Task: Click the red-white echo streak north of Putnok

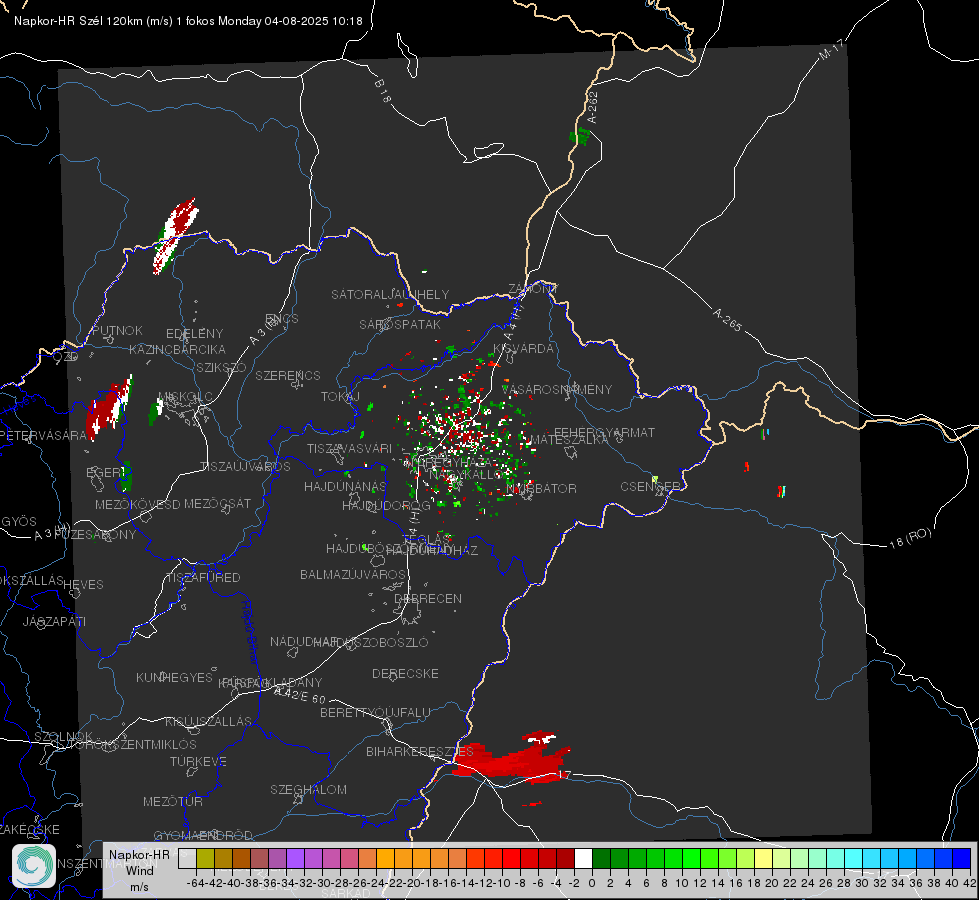Action: click(x=175, y=235)
